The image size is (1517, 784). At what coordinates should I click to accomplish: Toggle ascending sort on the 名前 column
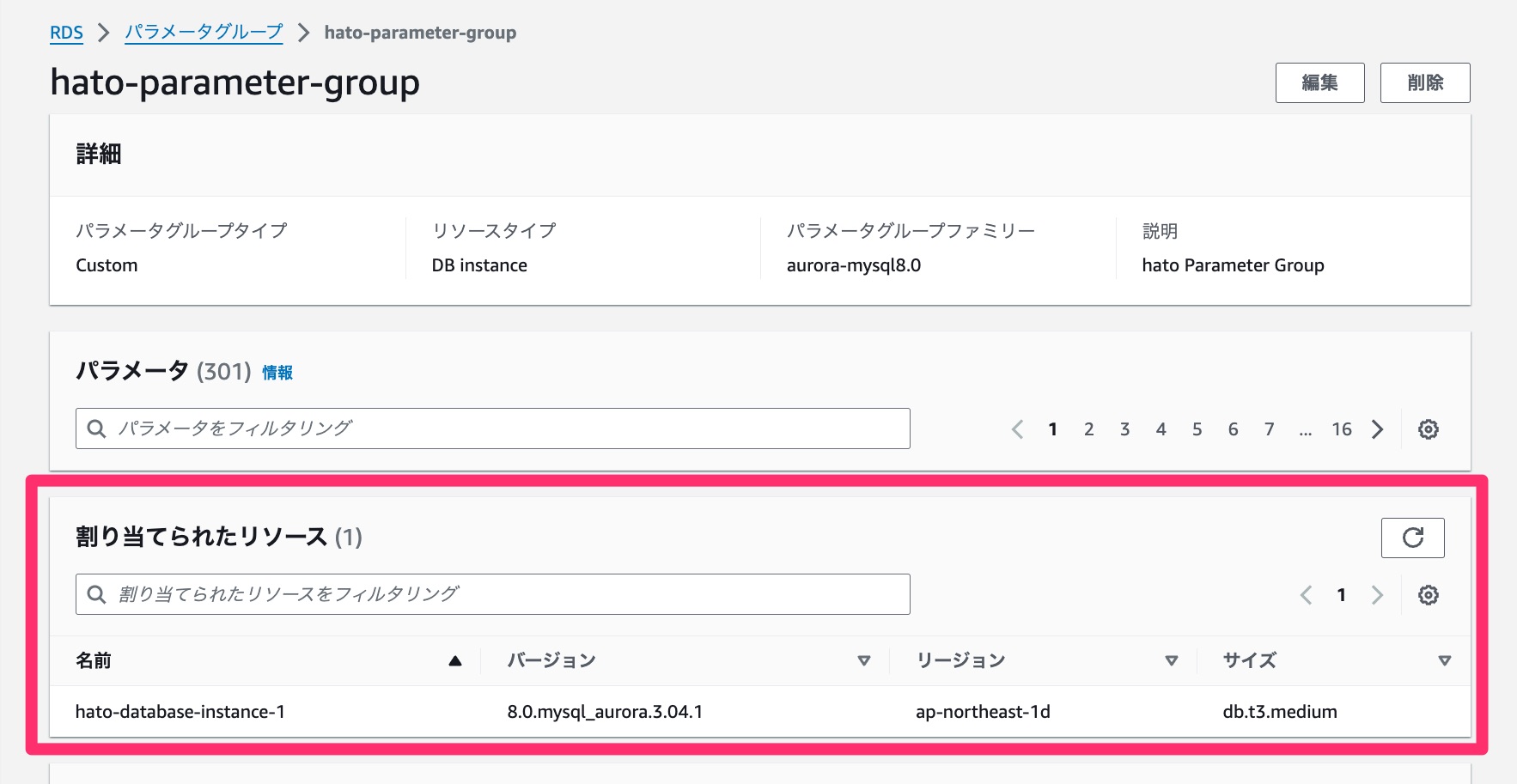(454, 660)
